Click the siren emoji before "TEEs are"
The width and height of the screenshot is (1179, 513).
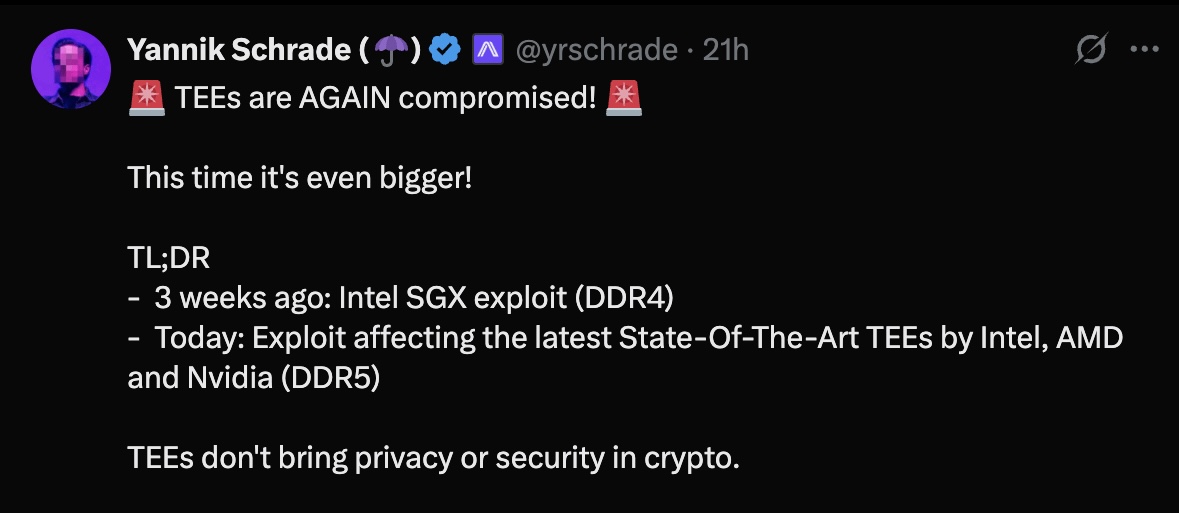[146, 99]
